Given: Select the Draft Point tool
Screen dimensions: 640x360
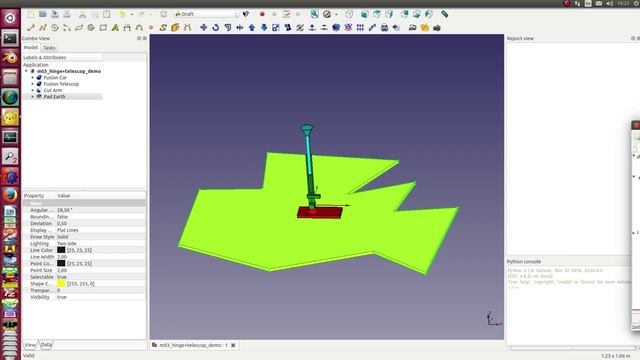Looking at the screenshot, I should (x=151, y=28).
